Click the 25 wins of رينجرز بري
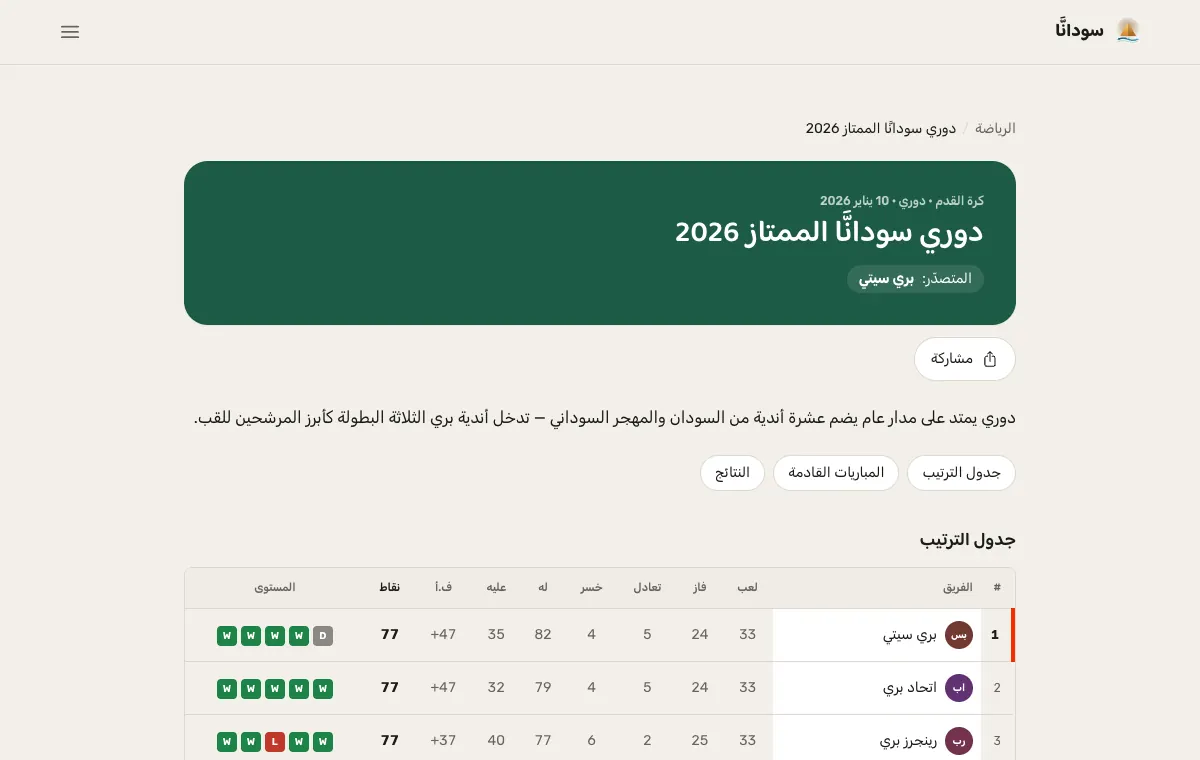The height and width of the screenshot is (760, 1200). pos(700,741)
